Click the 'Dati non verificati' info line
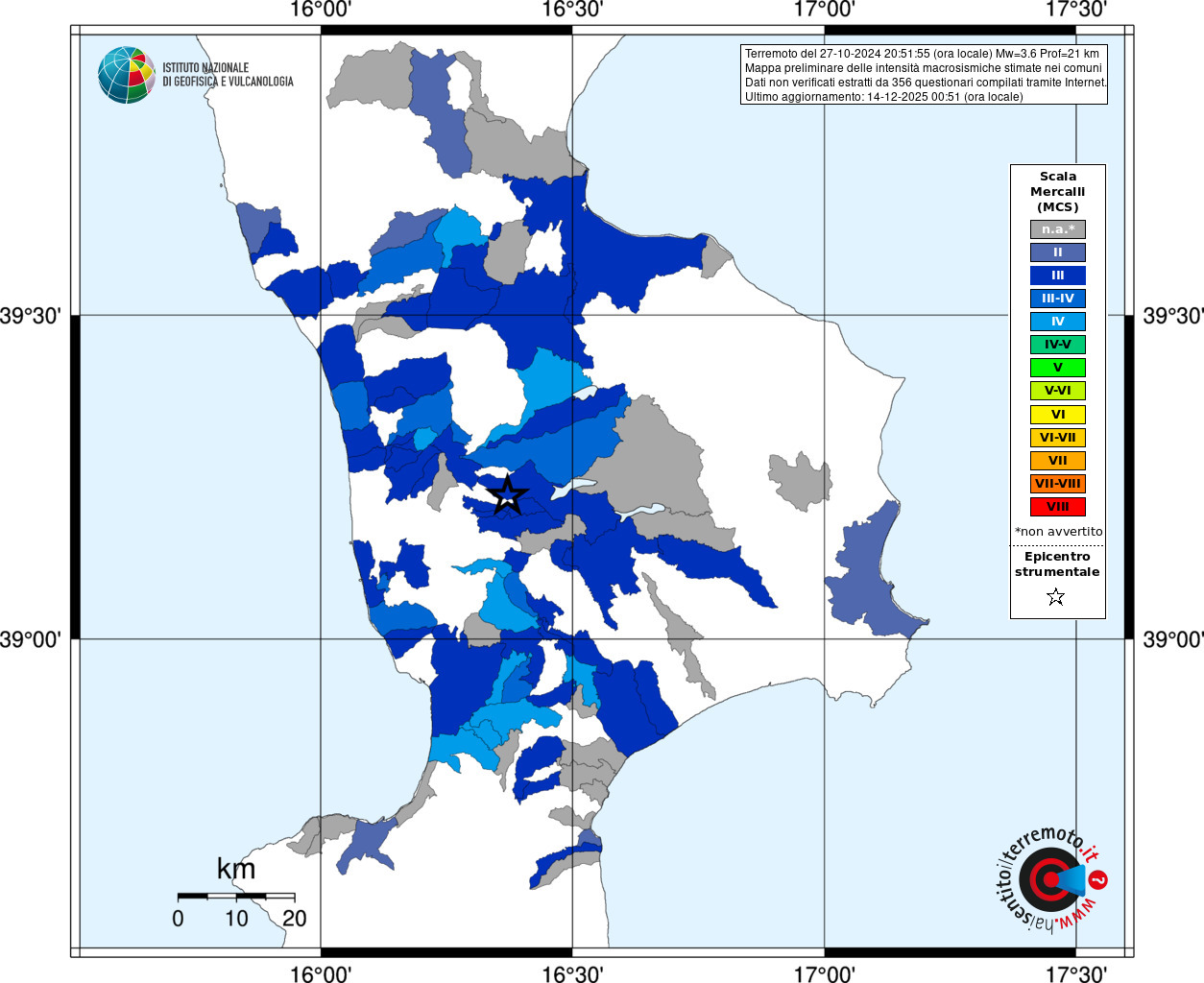The width and height of the screenshot is (1204, 983). (926, 83)
